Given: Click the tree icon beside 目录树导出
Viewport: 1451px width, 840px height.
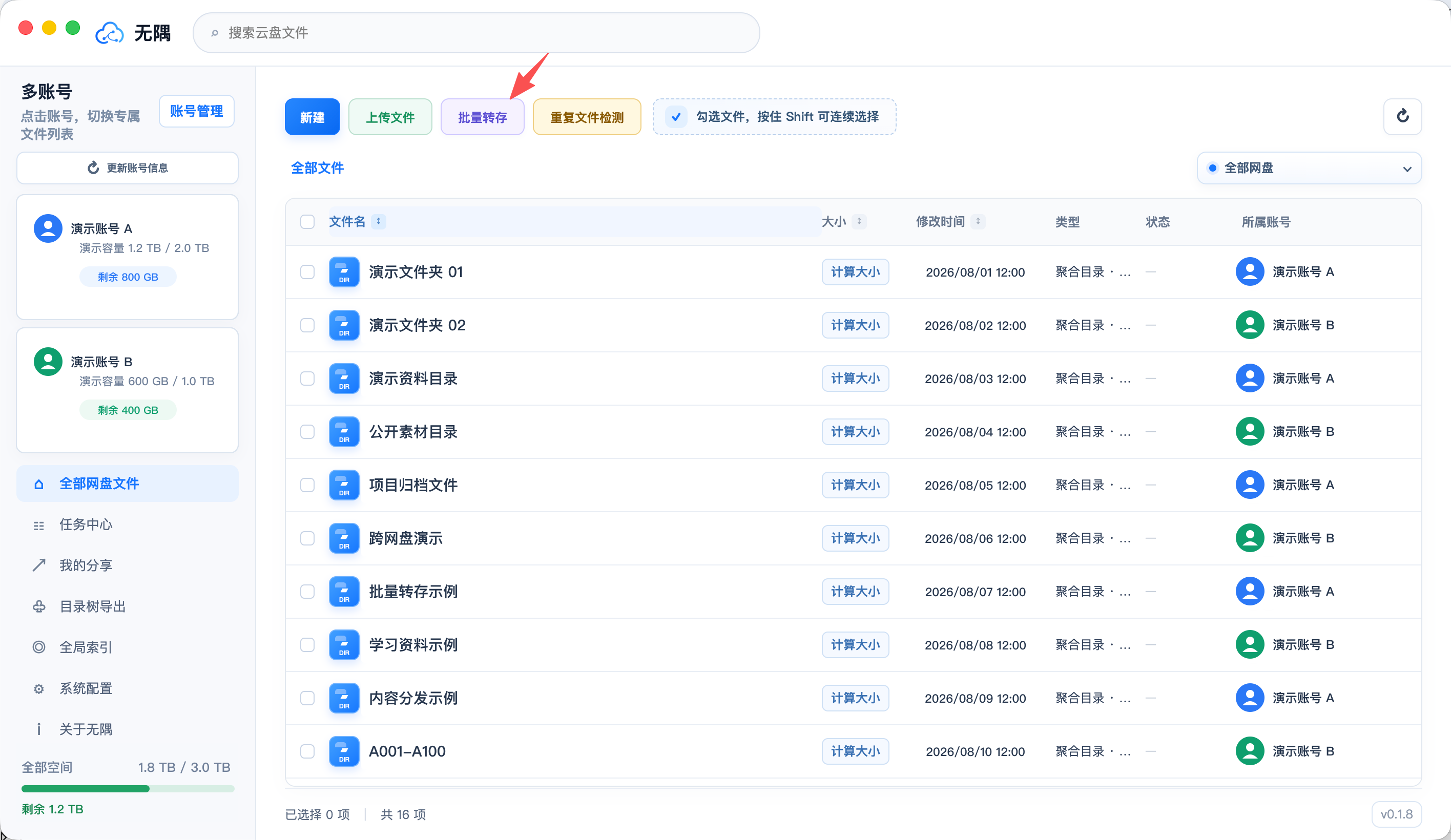Looking at the screenshot, I should [38, 607].
